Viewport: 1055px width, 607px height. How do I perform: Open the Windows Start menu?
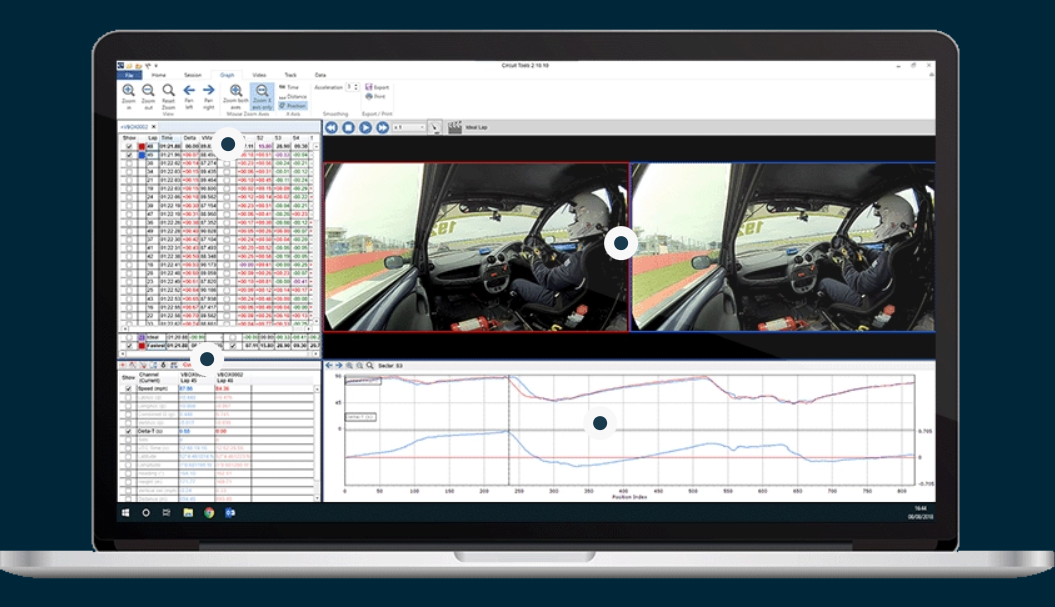click(x=125, y=513)
